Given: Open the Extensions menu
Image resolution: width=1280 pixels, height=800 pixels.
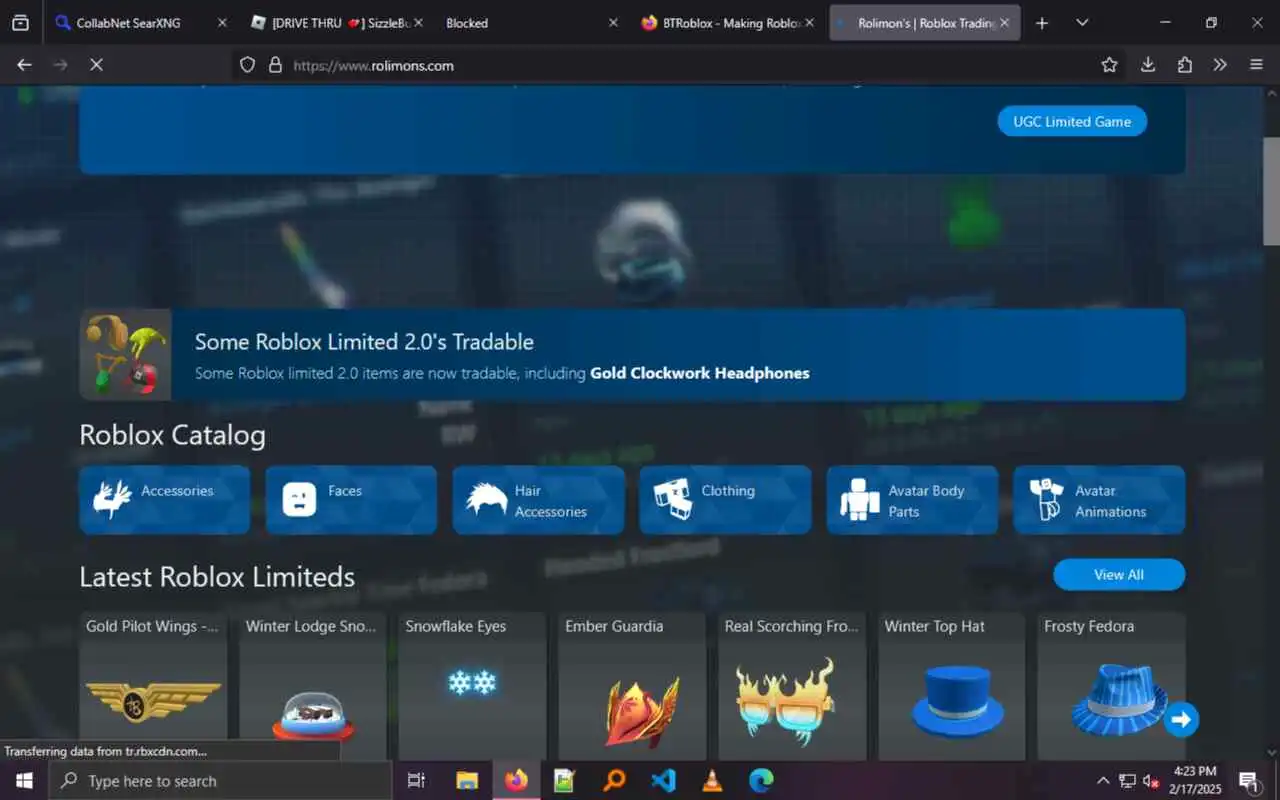Looking at the screenshot, I should (x=1184, y=65).
